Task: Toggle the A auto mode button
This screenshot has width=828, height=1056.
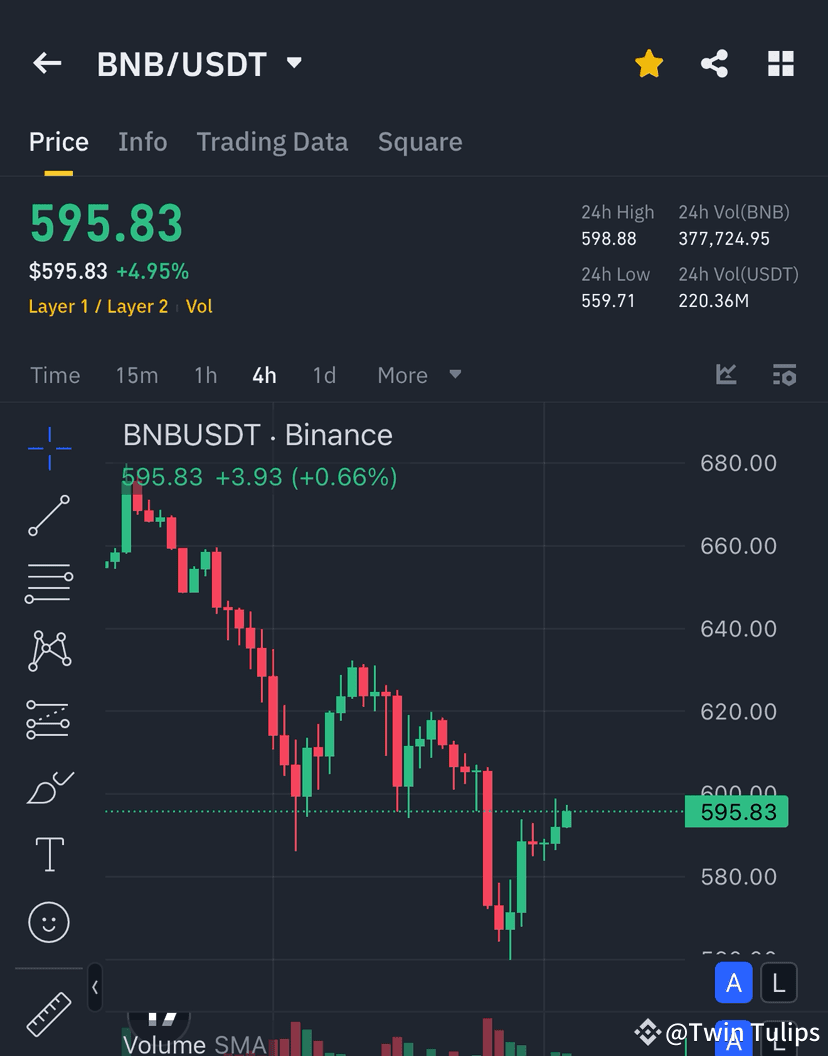Action: coord(734,983)
